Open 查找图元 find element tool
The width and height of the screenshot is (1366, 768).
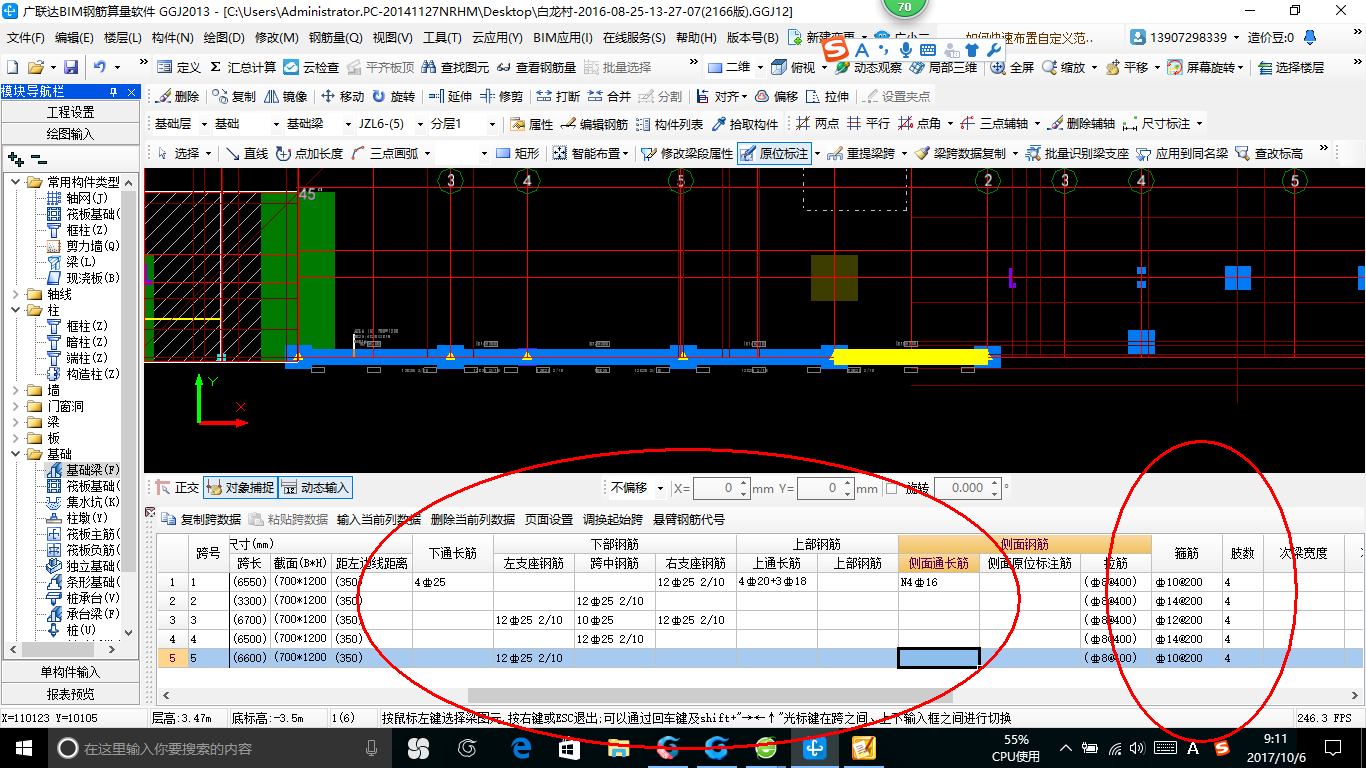click(456, 68)
